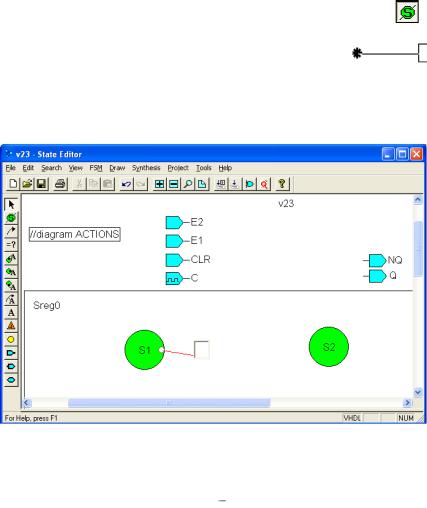Click the Print icon

(x=60, y=184)
